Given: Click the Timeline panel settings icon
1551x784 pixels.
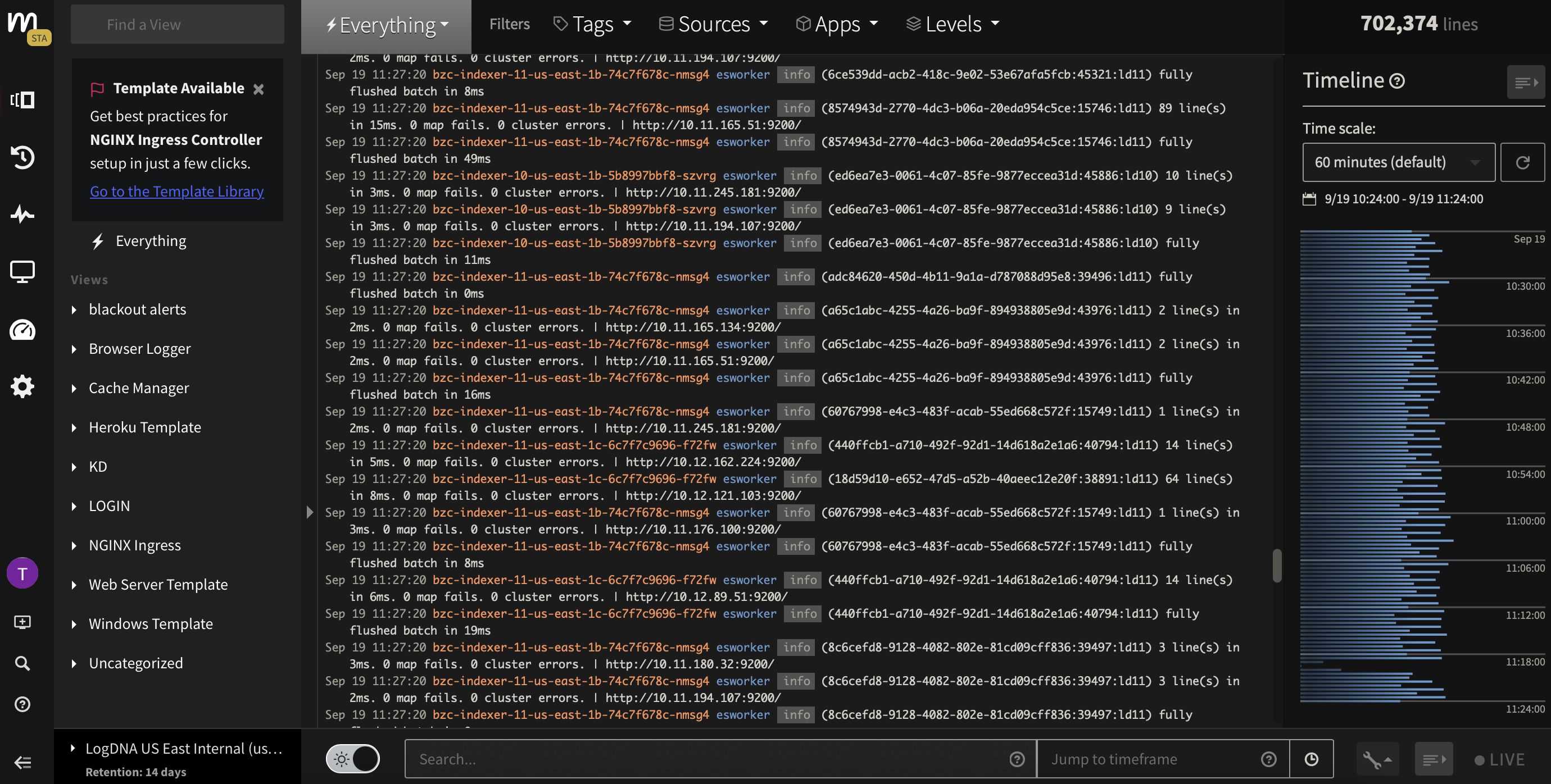Looking at the screenshot, I should point(1527,82).
